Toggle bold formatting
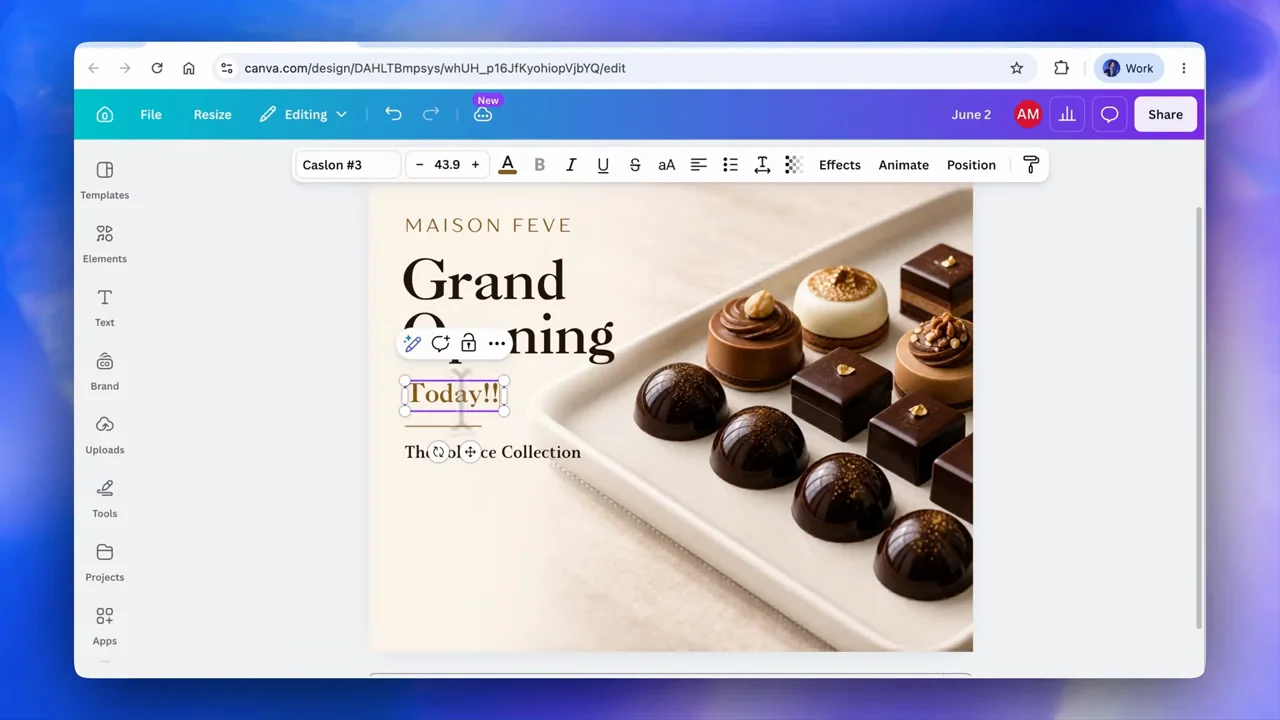This screenshot has height=720, width=1280. click(539, 165)
